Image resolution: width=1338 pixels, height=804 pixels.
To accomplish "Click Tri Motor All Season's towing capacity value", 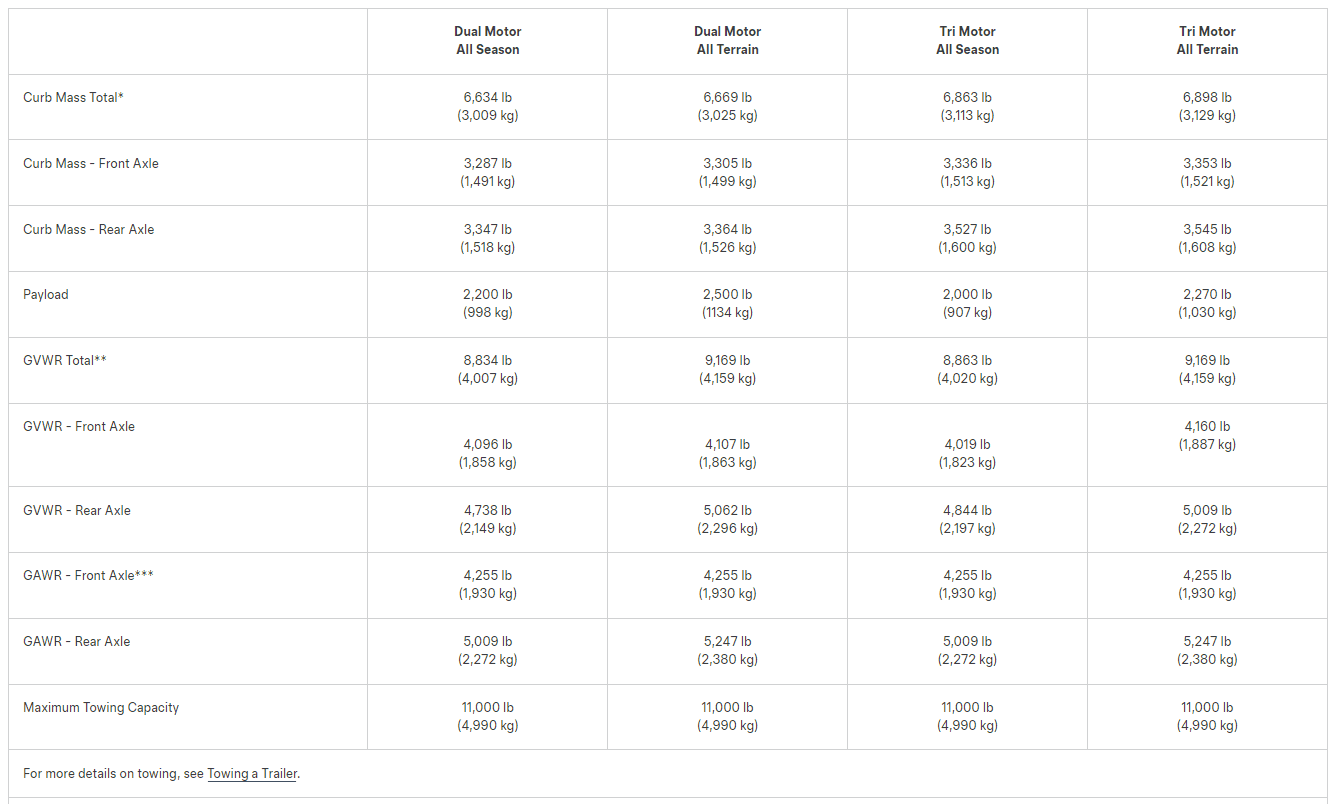I will click(967, 708).
